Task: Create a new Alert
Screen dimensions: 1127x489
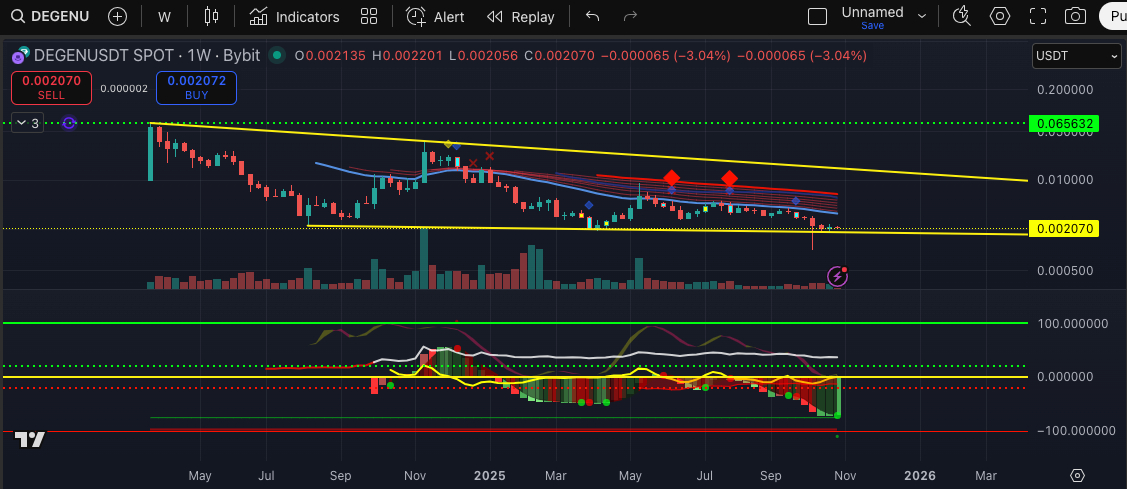Action: point(435,17)
